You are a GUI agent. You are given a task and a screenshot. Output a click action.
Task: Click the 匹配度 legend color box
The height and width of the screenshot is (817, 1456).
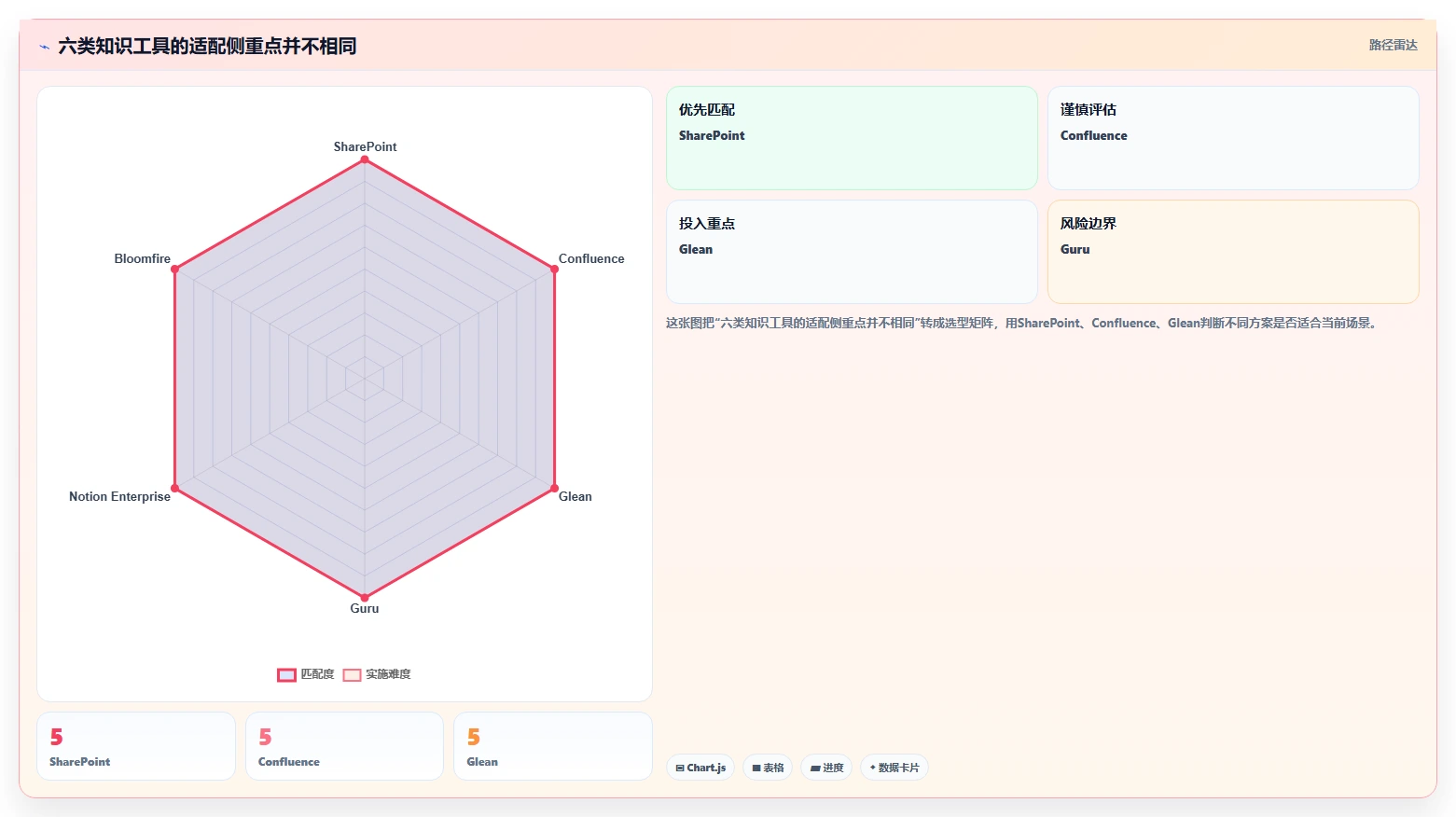(286, 674)
